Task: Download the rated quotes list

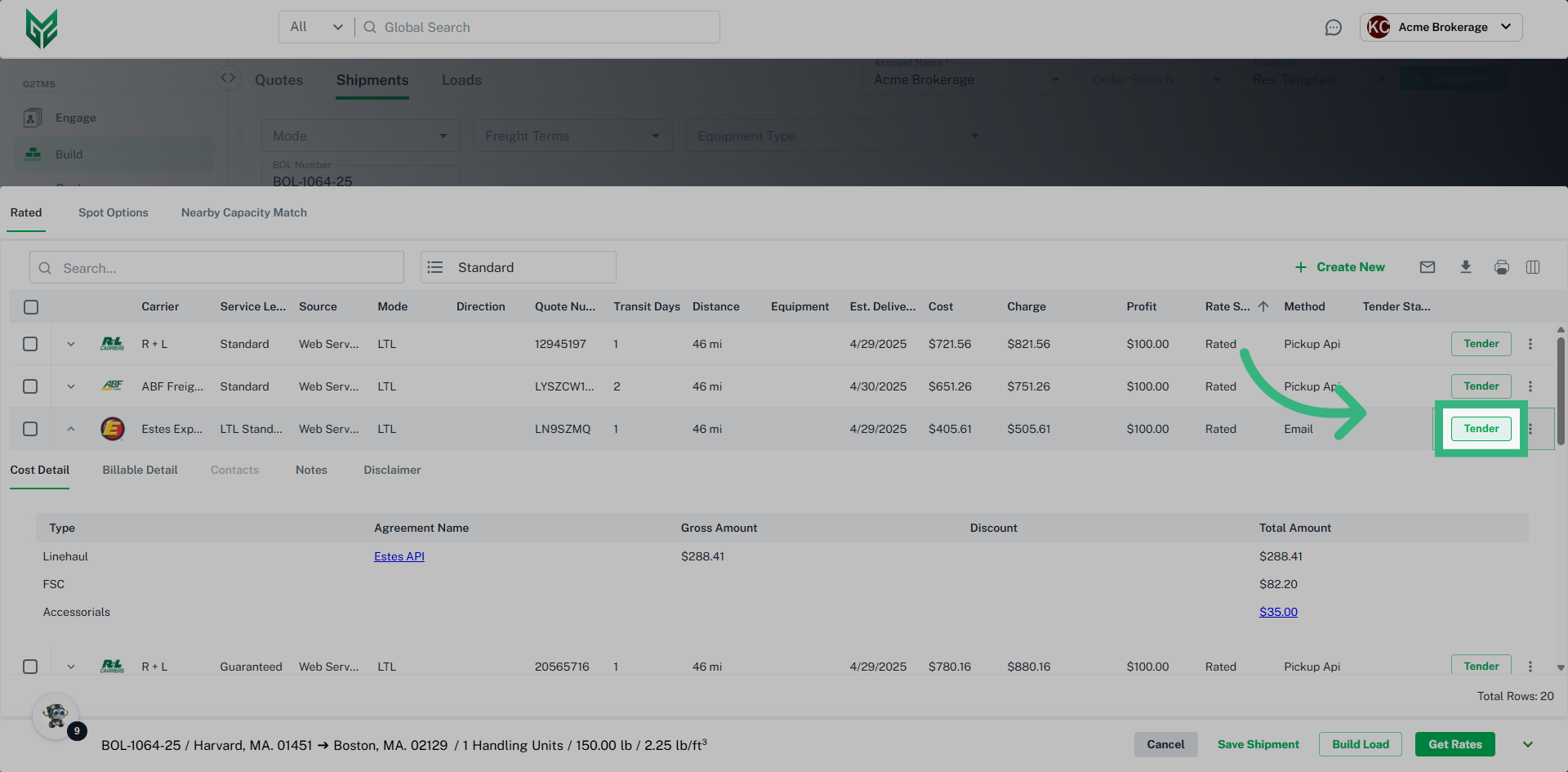Action: pos(1465,267)
